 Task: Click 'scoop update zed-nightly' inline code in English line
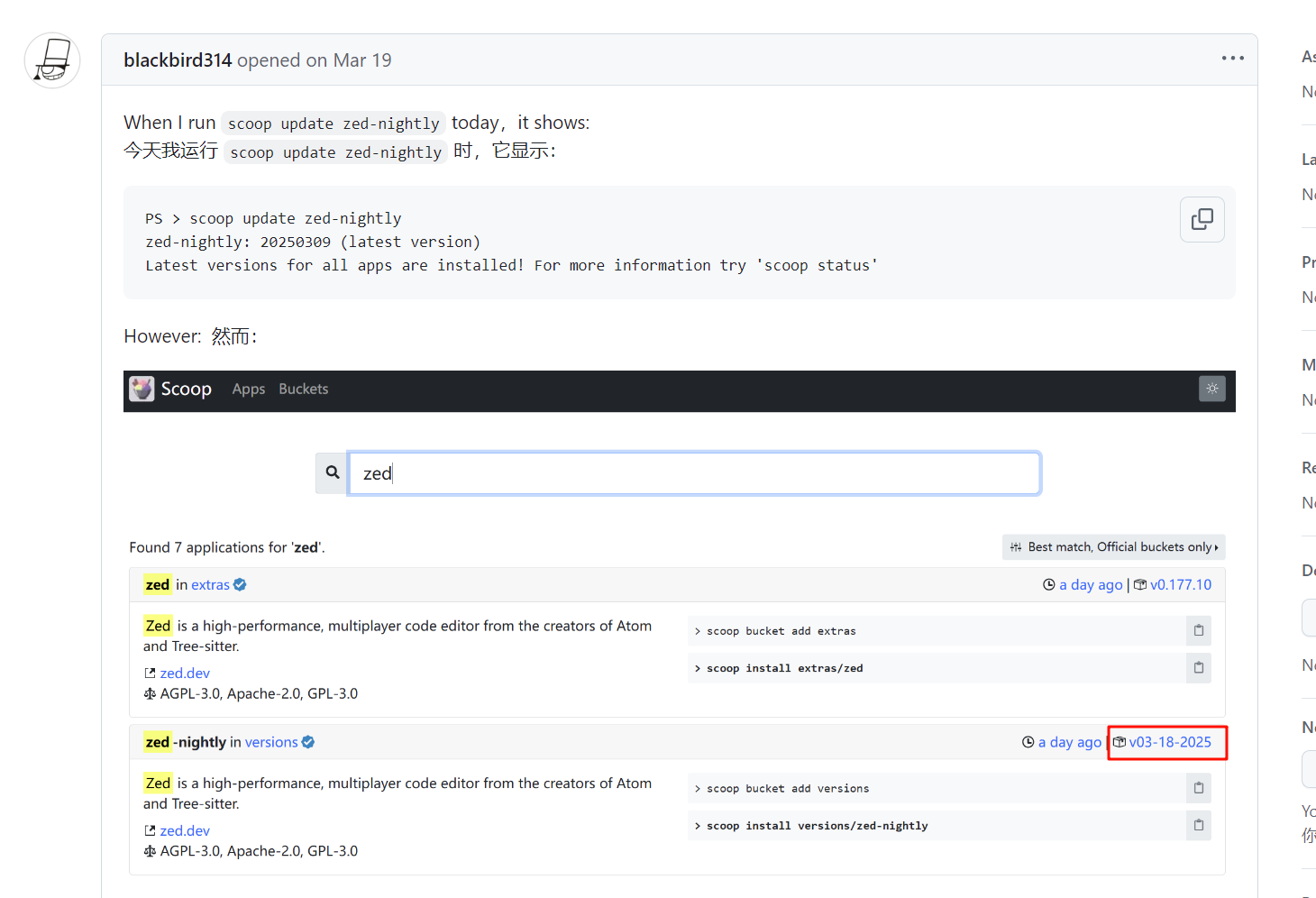coord(334,124)
